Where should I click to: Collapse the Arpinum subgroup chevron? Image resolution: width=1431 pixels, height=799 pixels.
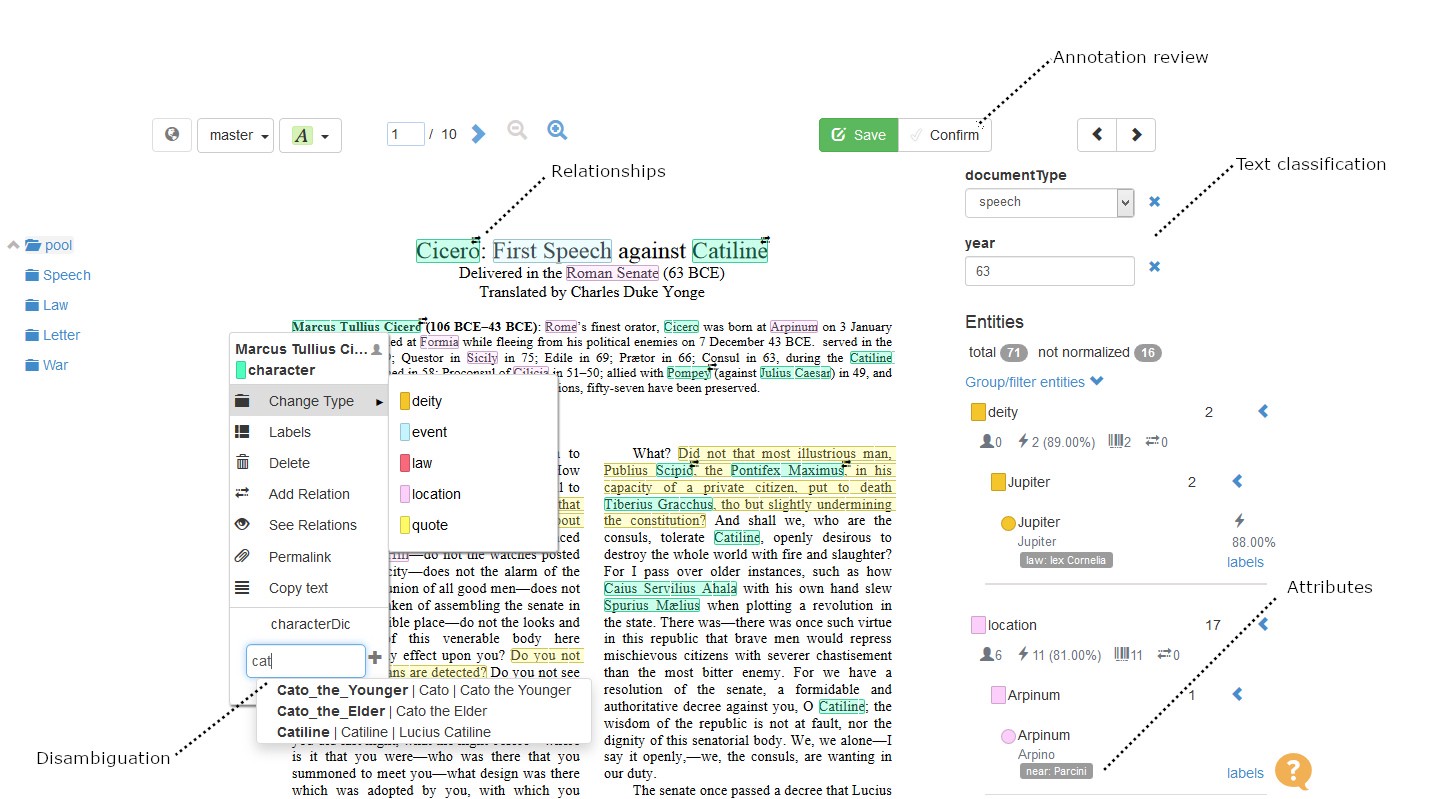[x=1237, y=694]
